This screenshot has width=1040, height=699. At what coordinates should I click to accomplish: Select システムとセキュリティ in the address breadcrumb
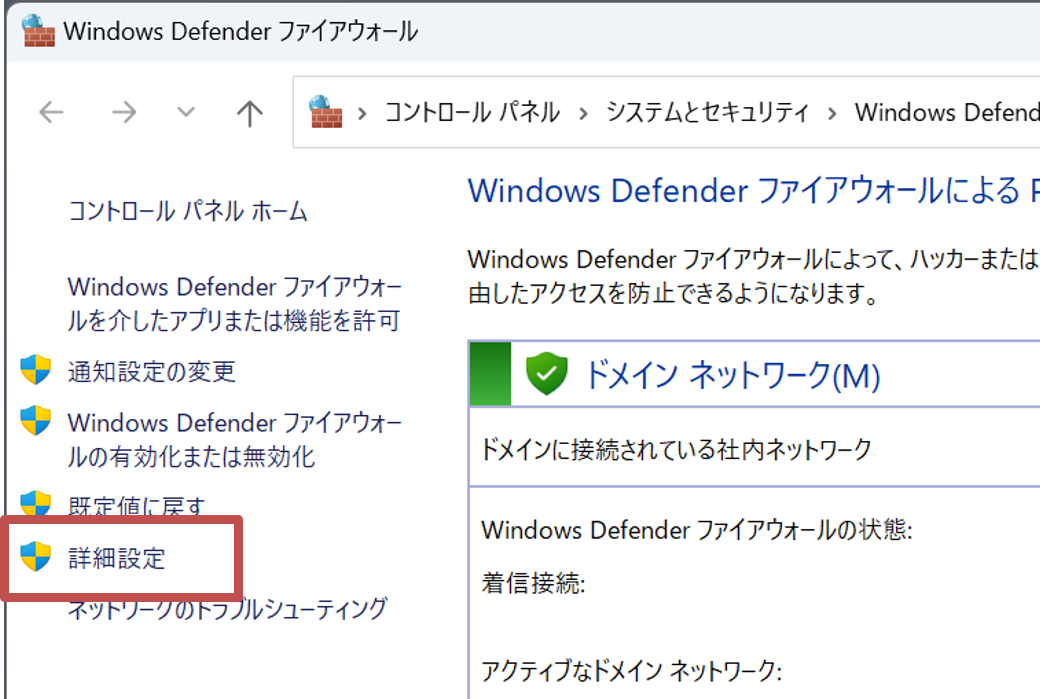[707, 112]
